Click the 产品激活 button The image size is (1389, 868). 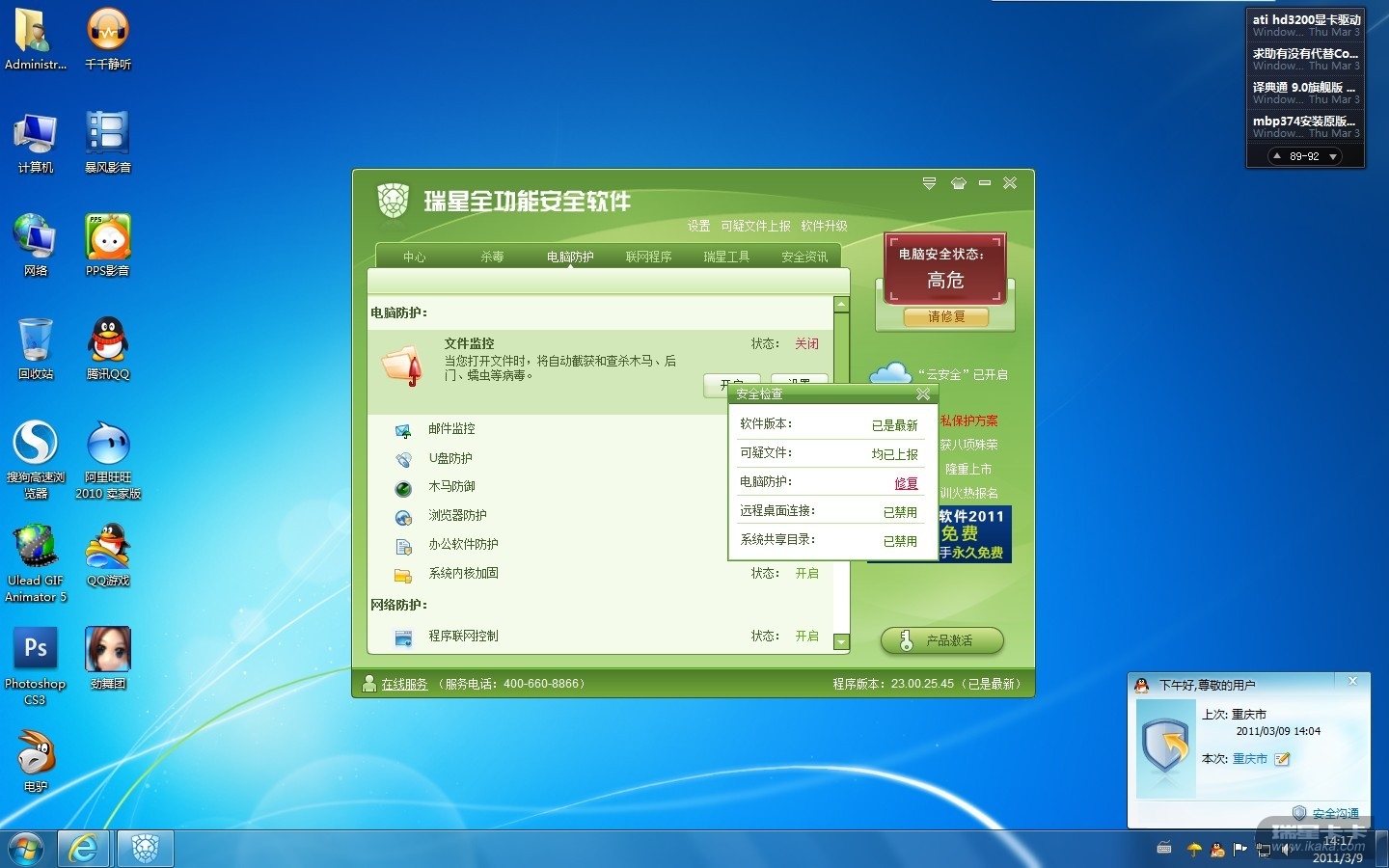coord(942,640)
